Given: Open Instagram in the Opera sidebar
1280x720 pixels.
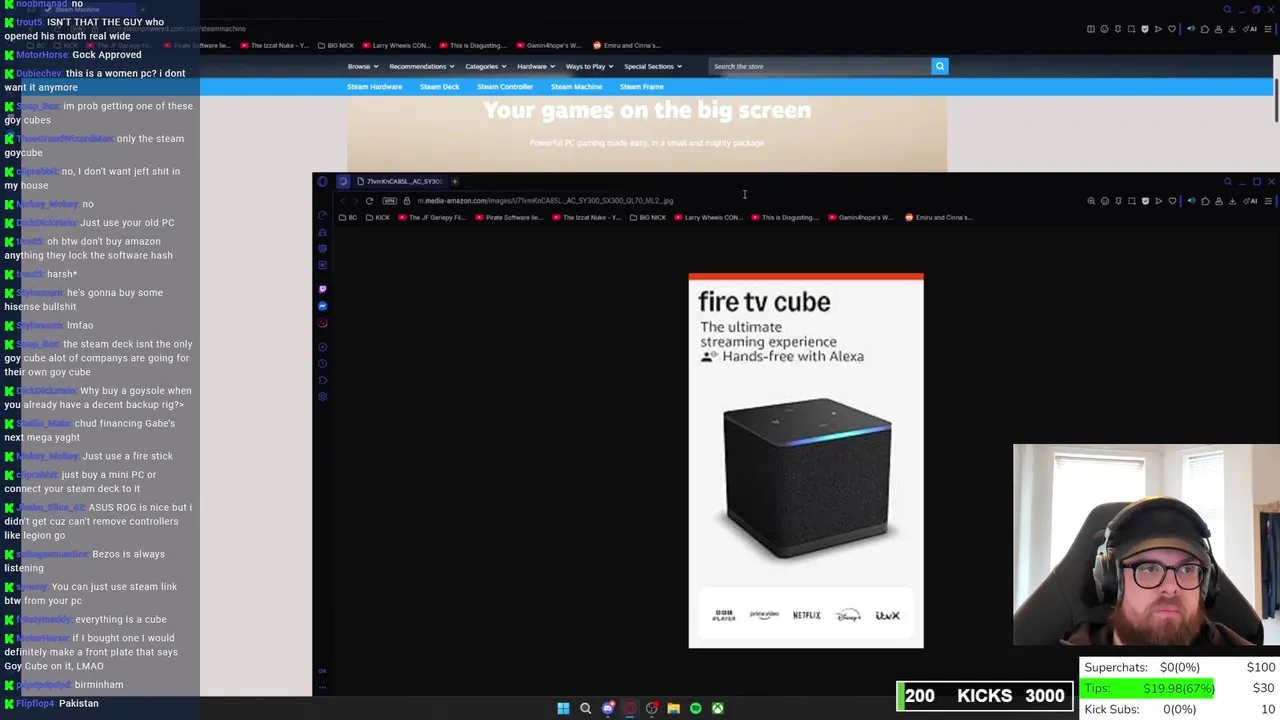Looking at the screenshot, I should point(322,323).
